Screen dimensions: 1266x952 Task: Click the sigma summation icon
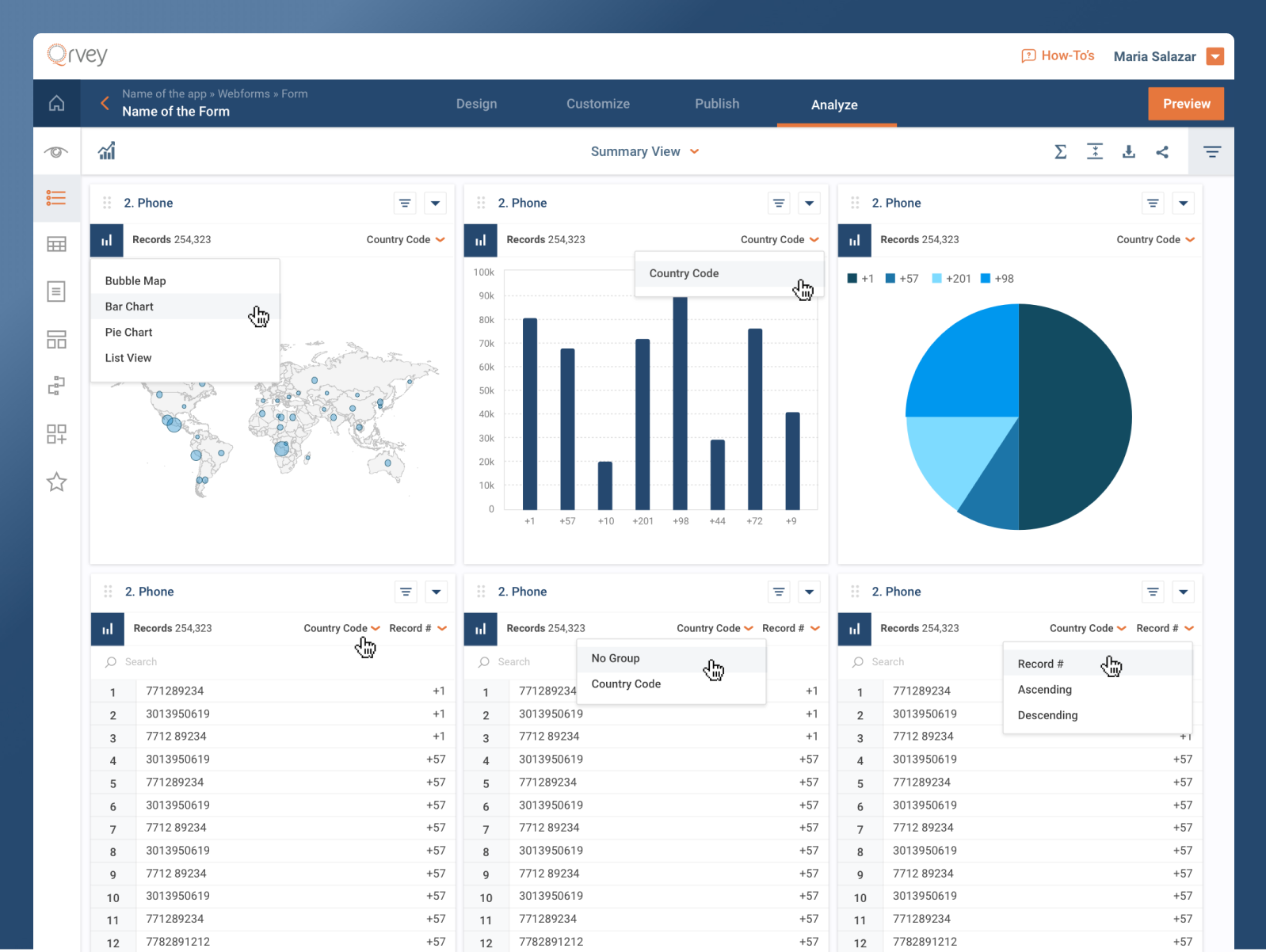click(1060, 151)
